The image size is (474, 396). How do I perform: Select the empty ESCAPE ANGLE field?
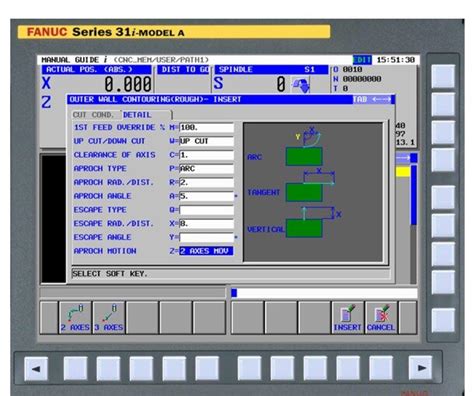tap(206, 237)
